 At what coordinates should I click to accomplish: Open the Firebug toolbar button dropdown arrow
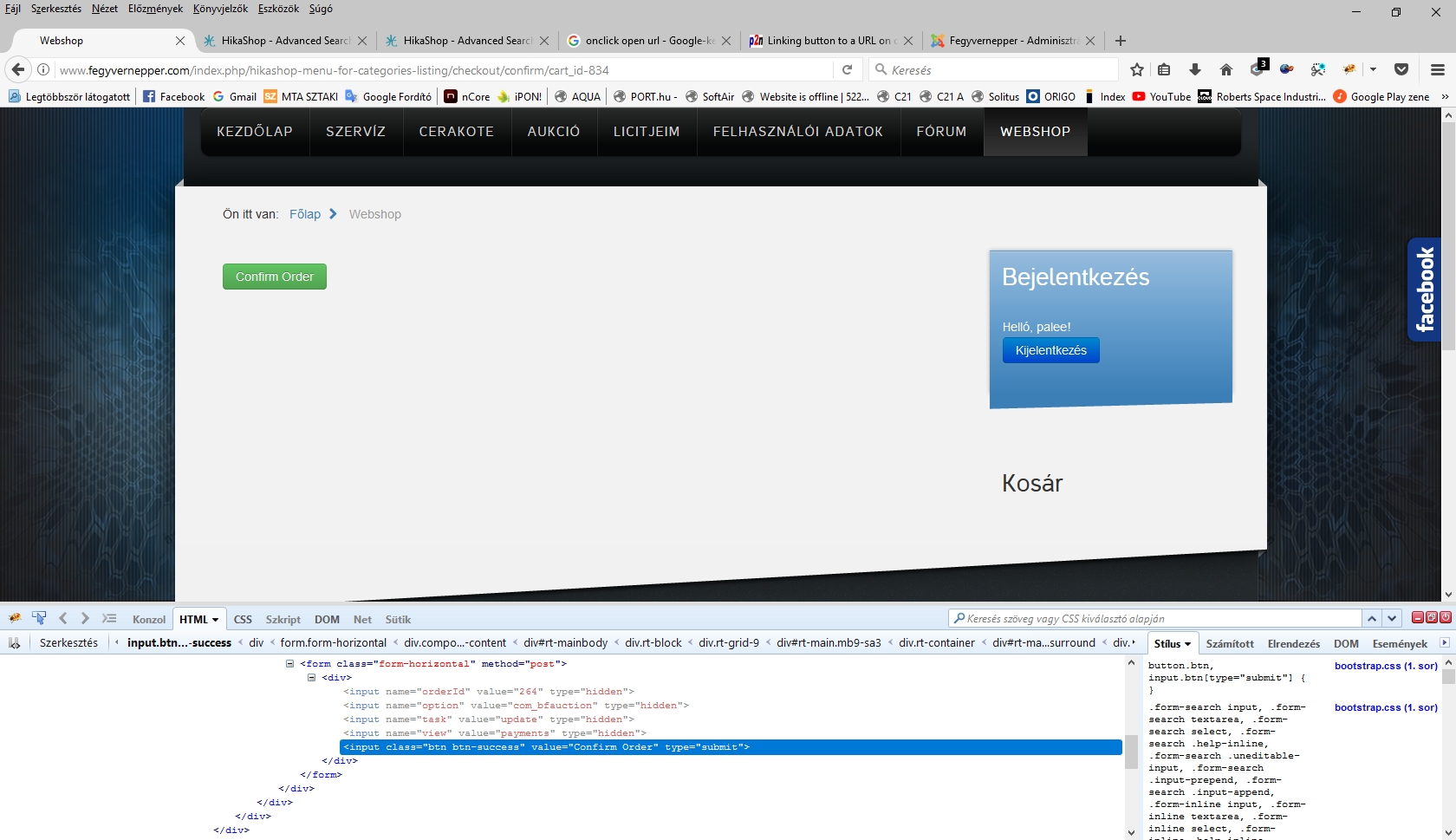point(1373,69)
